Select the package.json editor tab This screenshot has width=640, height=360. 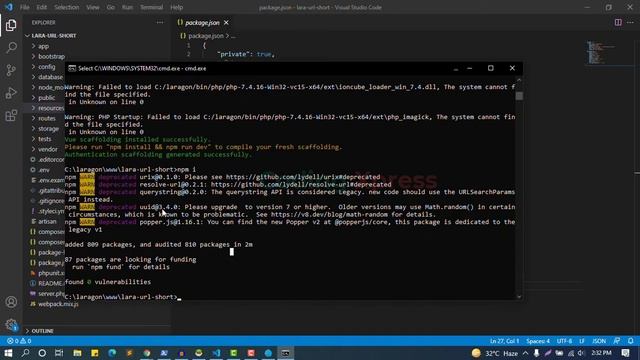tap(202, 23)
